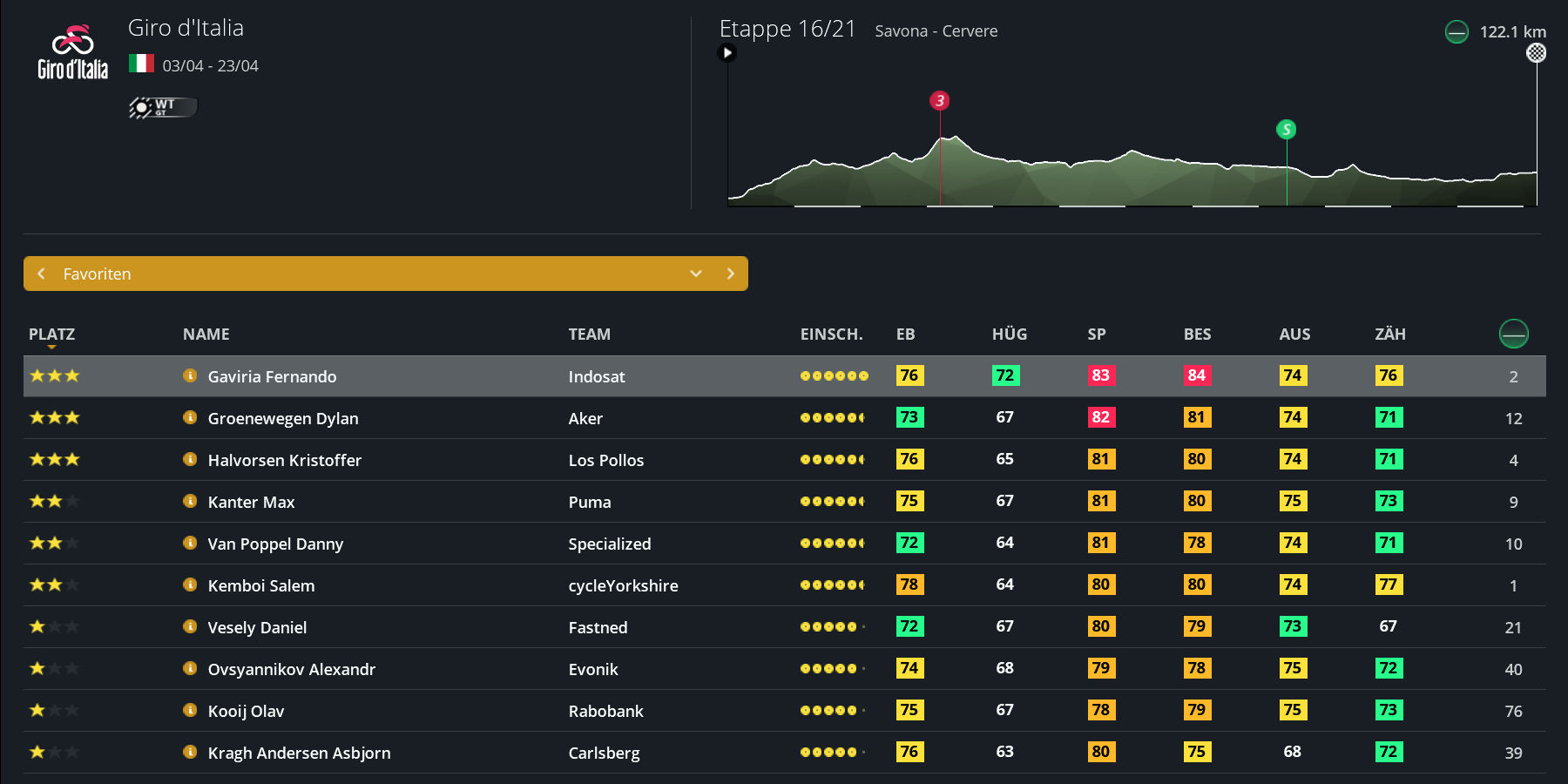Click the stage start play marker
Image resolution: width=1568 pixels, height=784 pixels.
(727, 53)
